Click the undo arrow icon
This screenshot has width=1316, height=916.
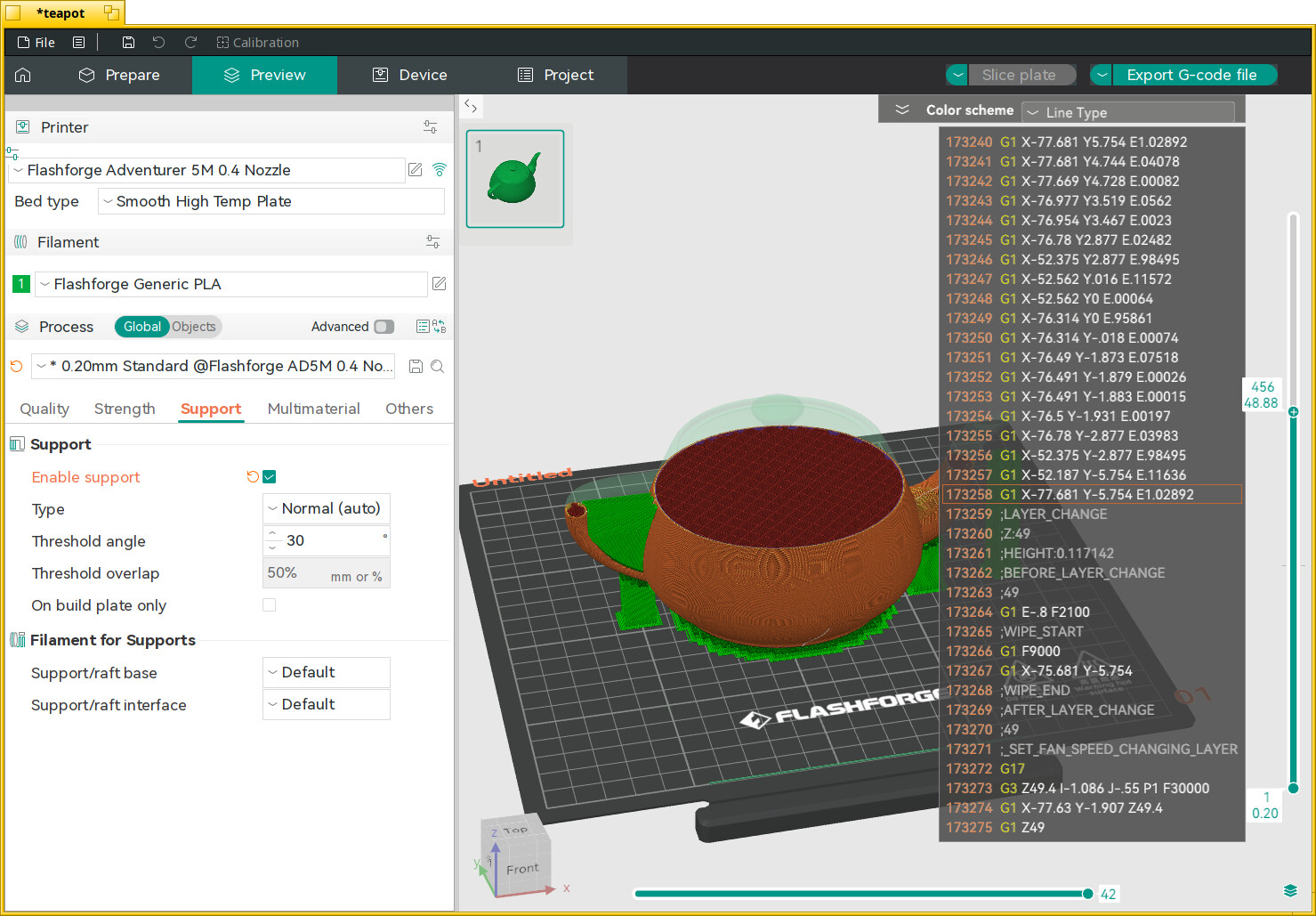coord(158,42)
